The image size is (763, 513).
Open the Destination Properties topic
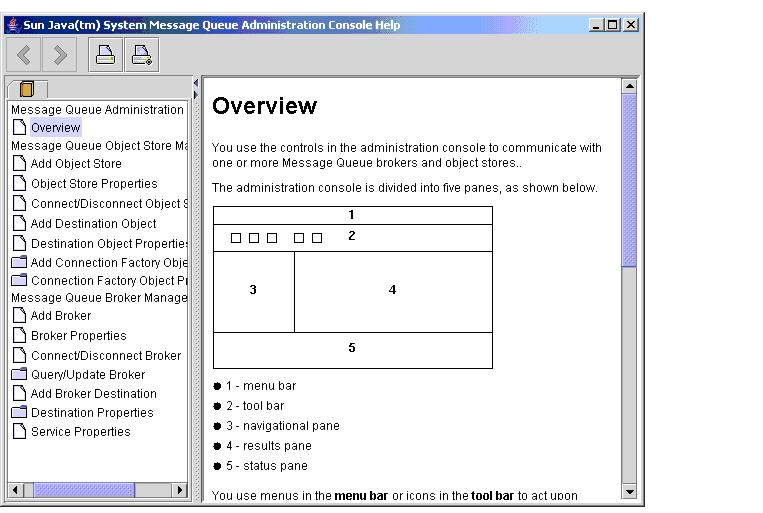coord(92,412)
